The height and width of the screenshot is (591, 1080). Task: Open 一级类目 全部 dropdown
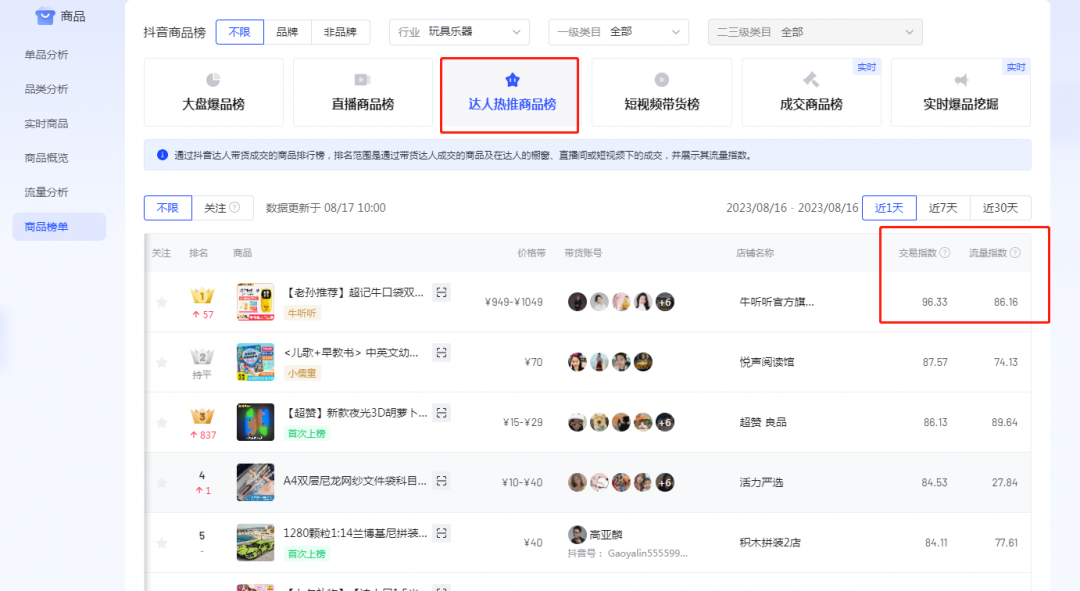619,32
